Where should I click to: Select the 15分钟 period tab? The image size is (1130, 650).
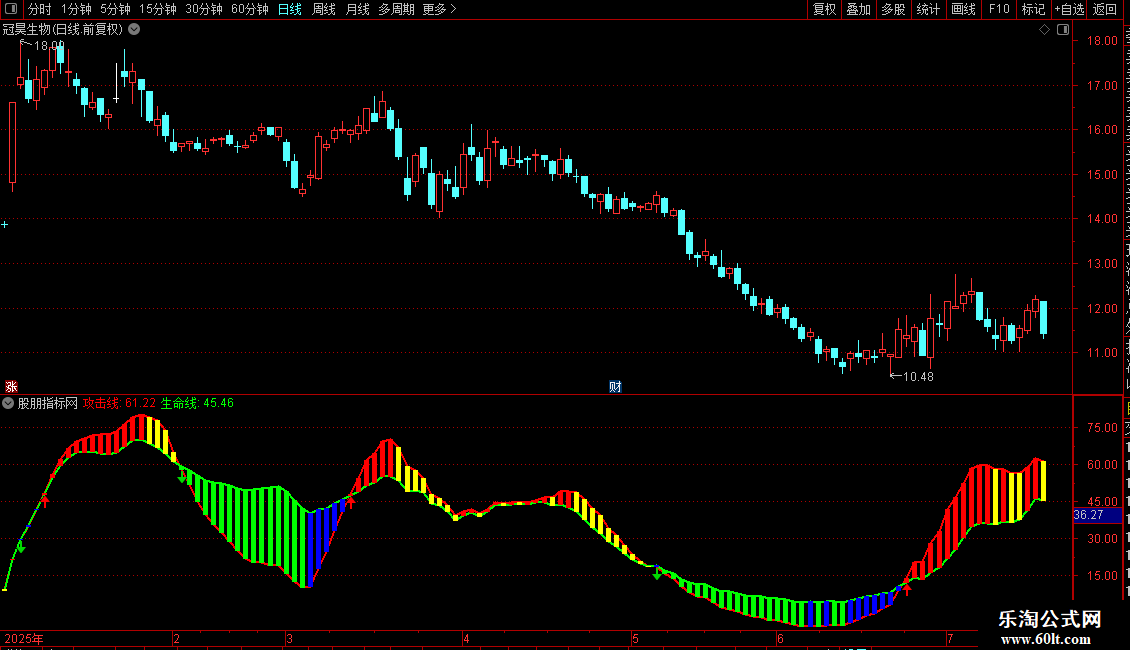click(158, 9)
